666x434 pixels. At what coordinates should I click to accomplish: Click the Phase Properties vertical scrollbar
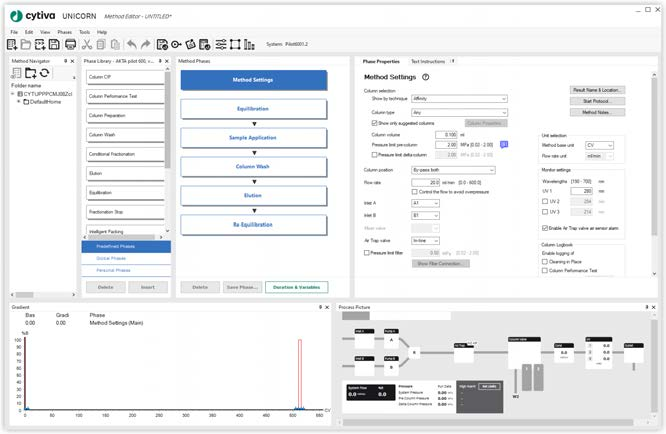click(x=654, y=157)
